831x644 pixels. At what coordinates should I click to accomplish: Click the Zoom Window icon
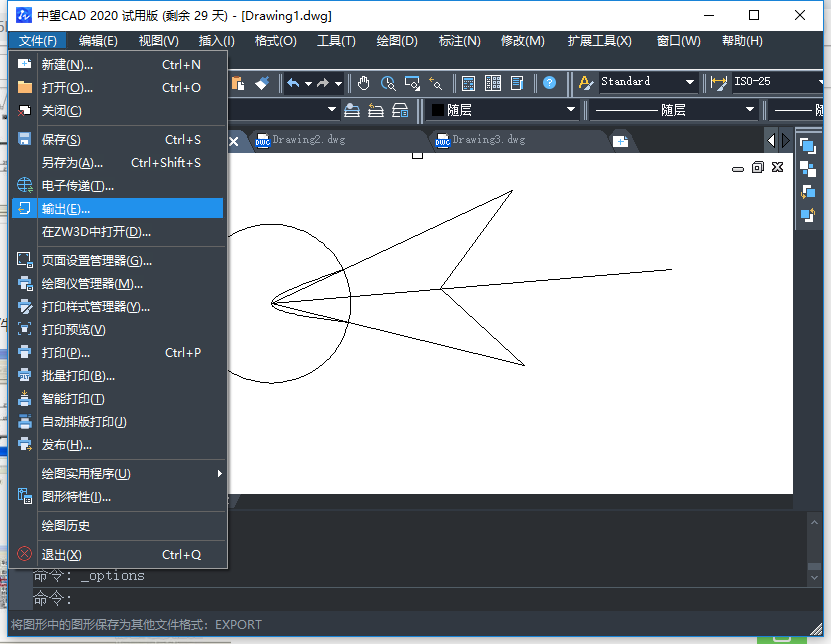(411, 83)
